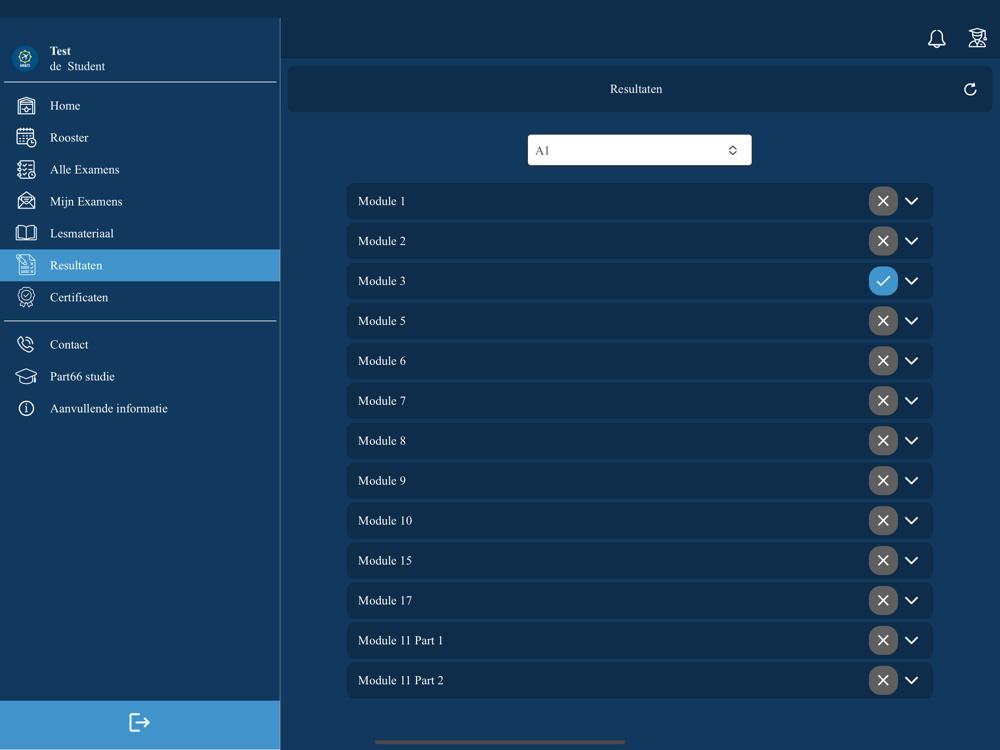Click the logout icon
The image size is (1000, 750).
coord(139,723)
